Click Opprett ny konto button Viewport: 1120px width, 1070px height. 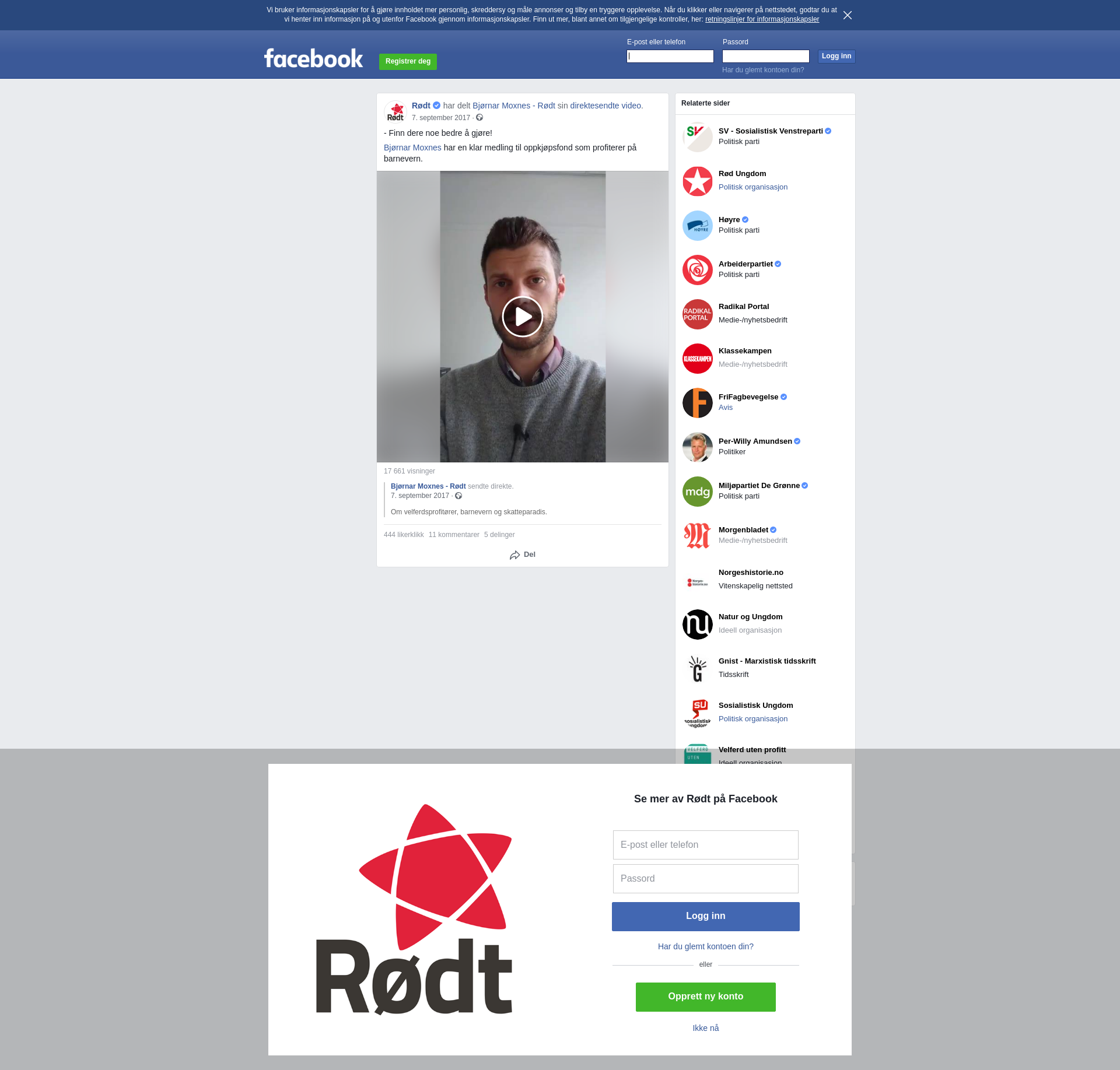tap(706, 997)
